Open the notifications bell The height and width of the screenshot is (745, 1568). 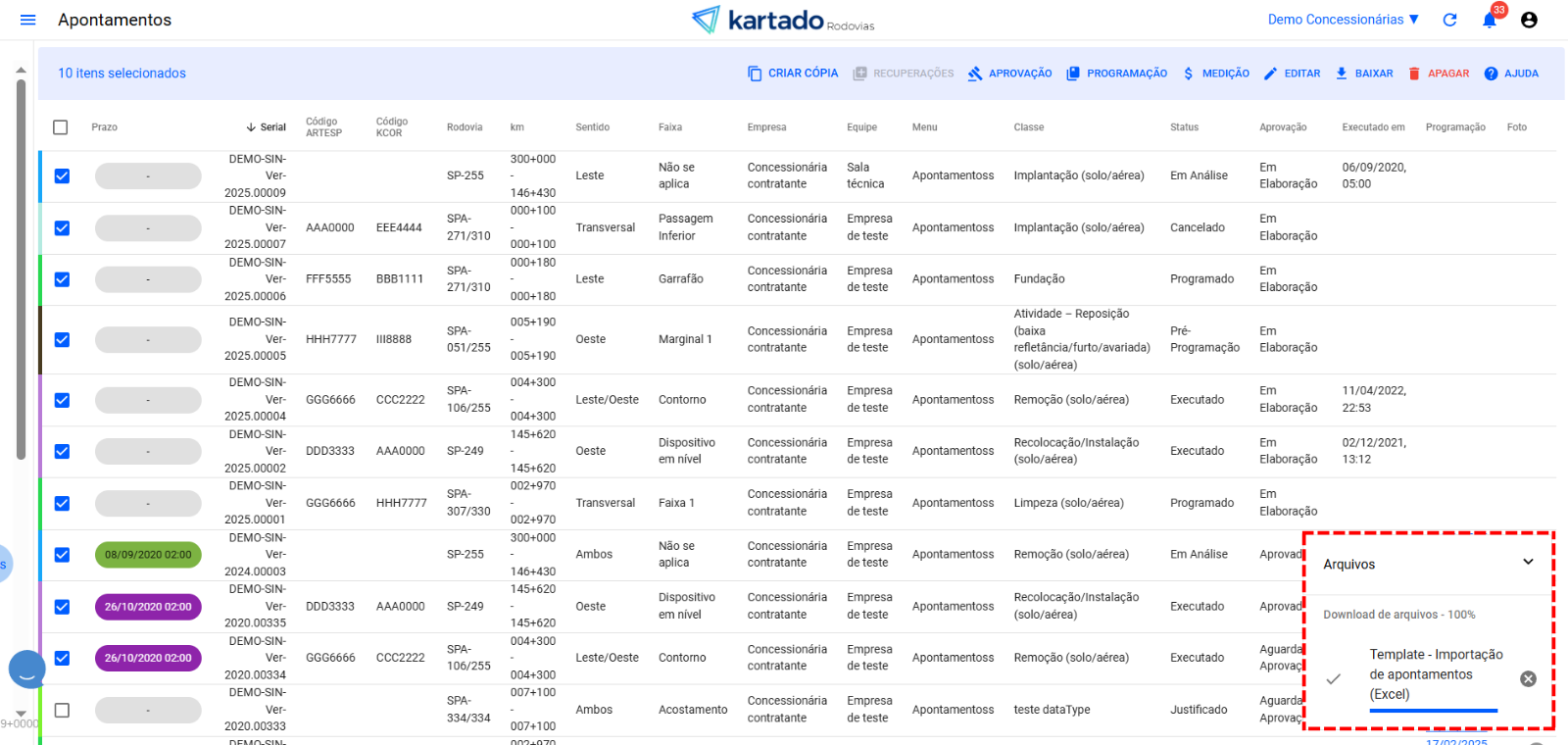point(1490,21)
